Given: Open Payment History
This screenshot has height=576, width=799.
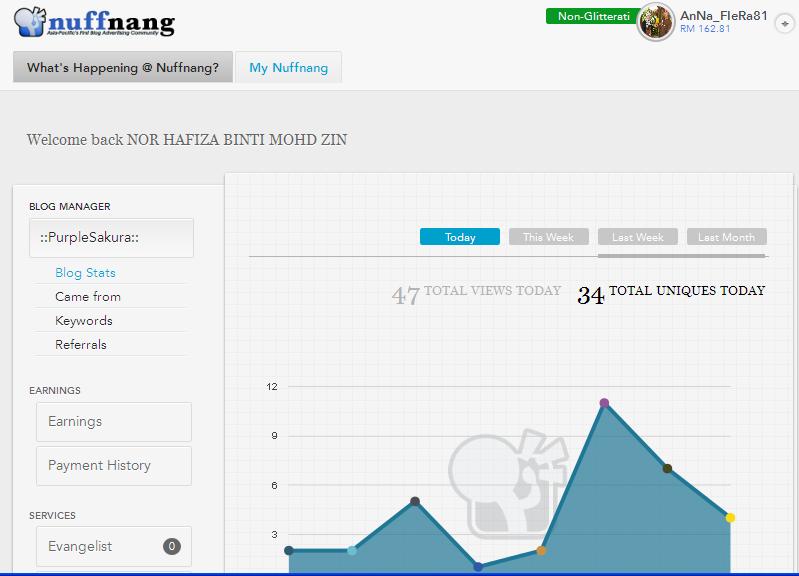Looking at the screenshot, I should click(x=114, y=465).
